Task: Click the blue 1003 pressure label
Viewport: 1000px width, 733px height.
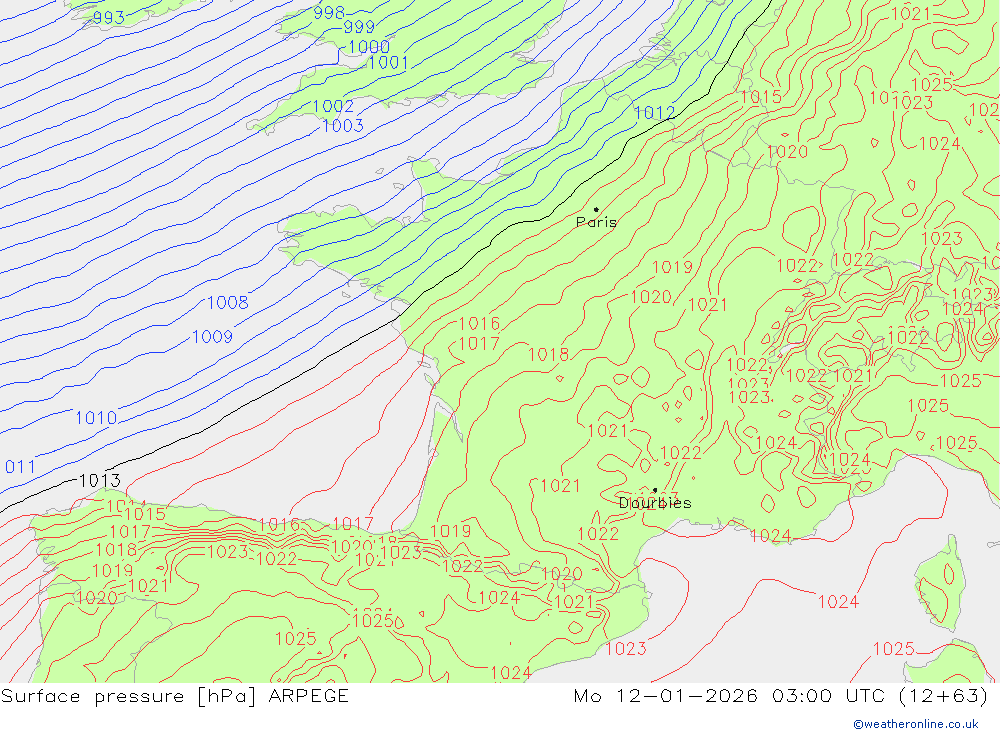Action: 343,126
